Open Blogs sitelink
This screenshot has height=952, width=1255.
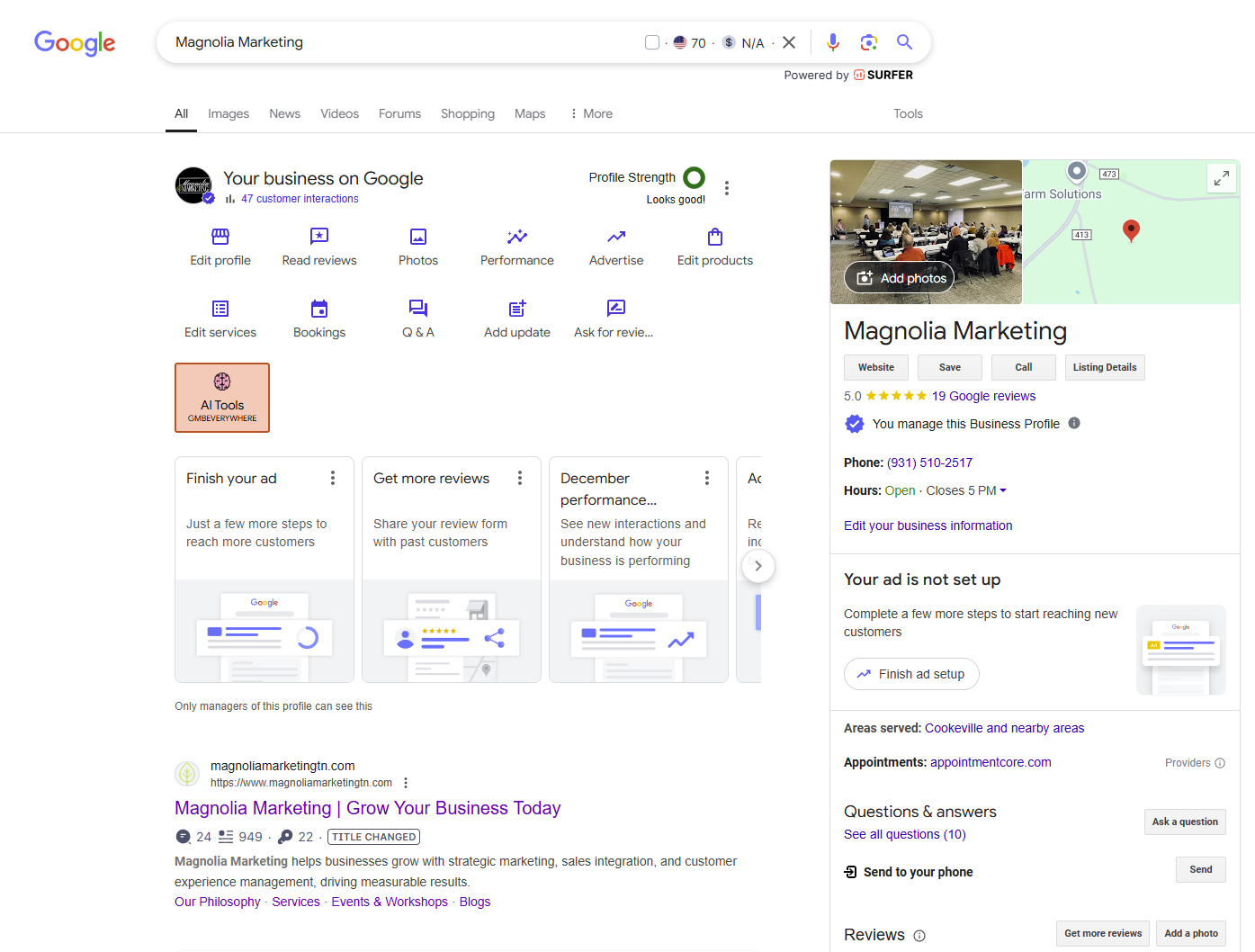(475, 902)
